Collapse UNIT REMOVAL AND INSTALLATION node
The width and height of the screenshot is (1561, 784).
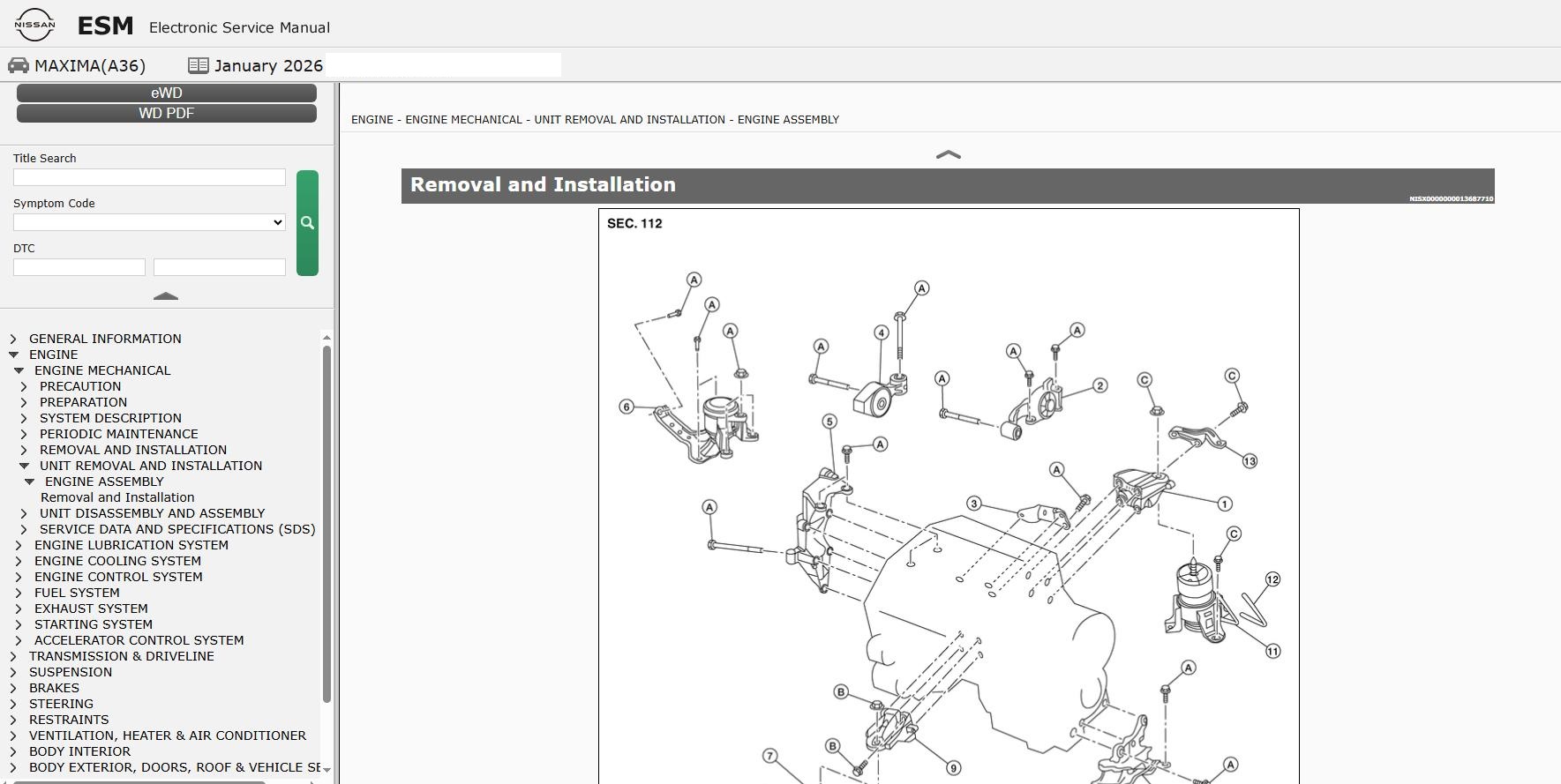coord(24,466)
